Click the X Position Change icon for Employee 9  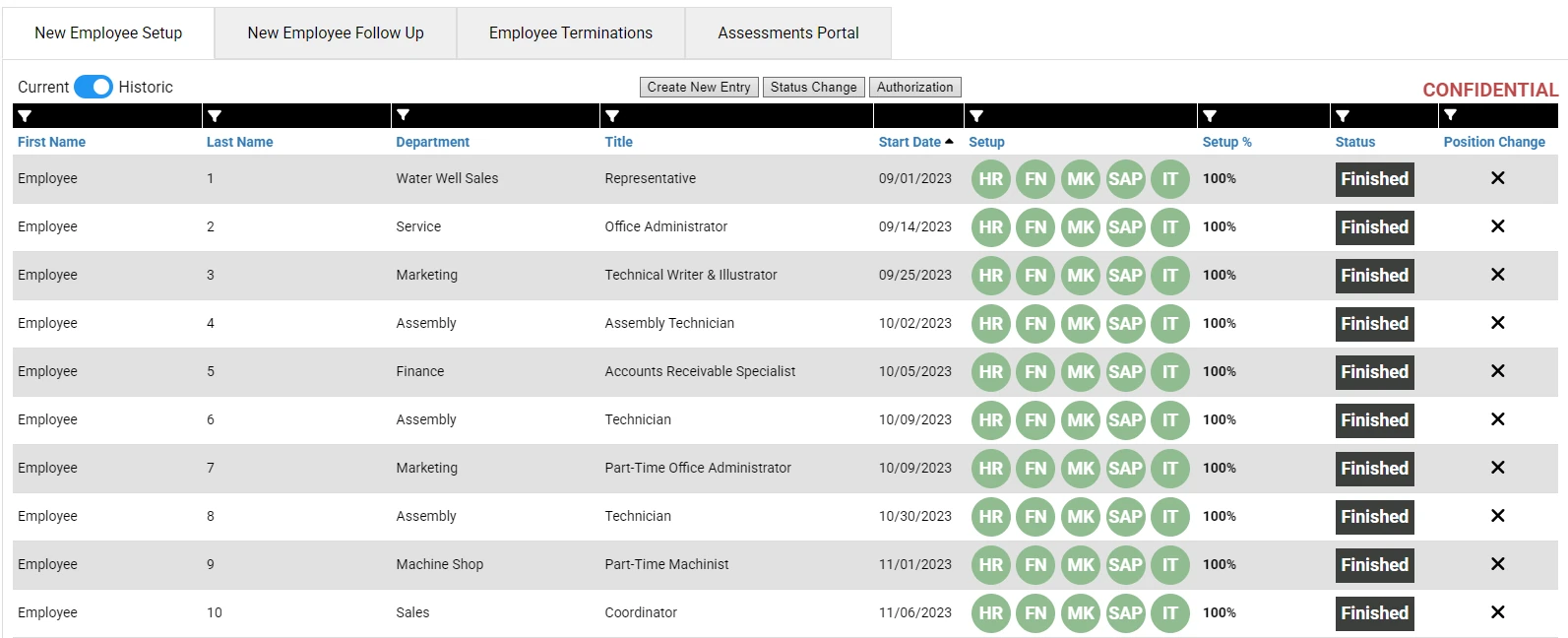point(1497,564)
